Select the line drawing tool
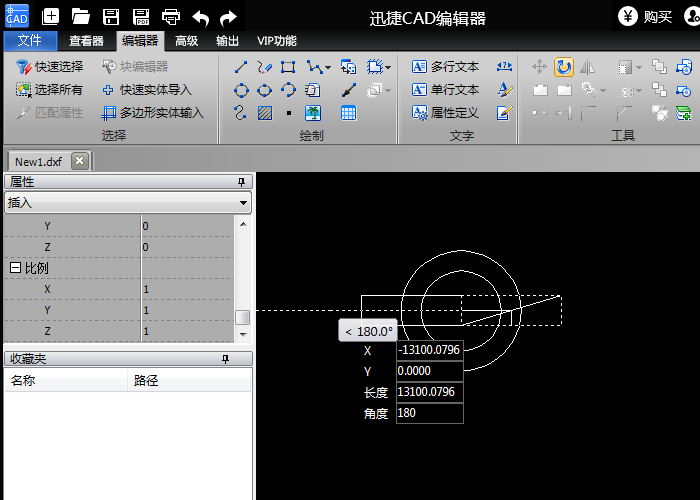 [x=241, y=67]
